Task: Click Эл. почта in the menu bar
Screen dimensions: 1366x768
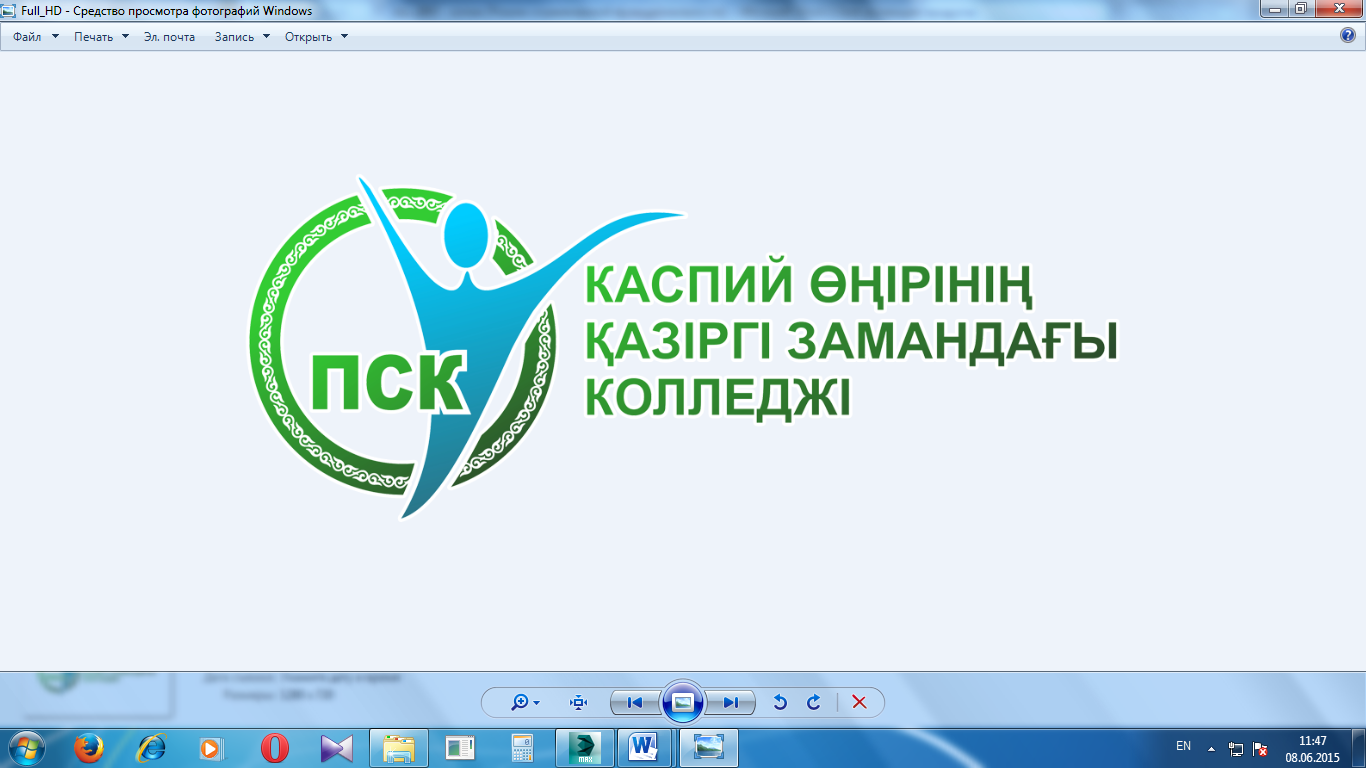Action: pos(169,36)
